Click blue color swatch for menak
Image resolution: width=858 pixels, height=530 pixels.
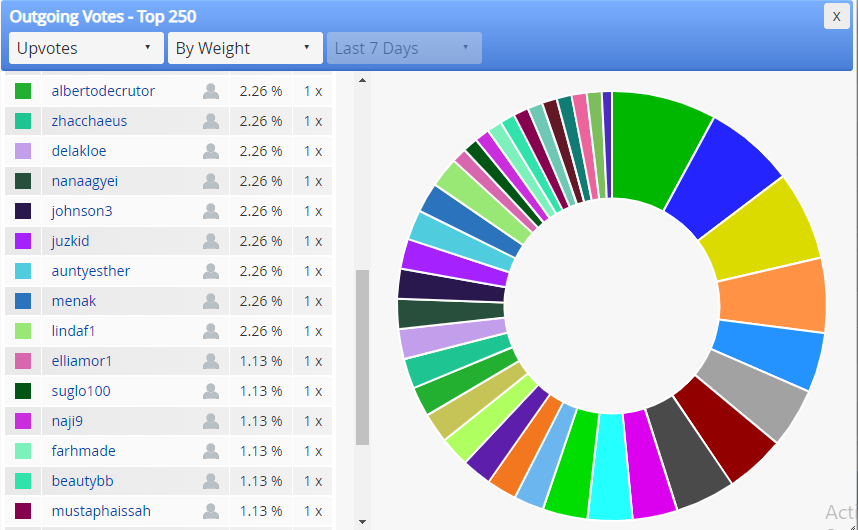click(x=23, y=301)
